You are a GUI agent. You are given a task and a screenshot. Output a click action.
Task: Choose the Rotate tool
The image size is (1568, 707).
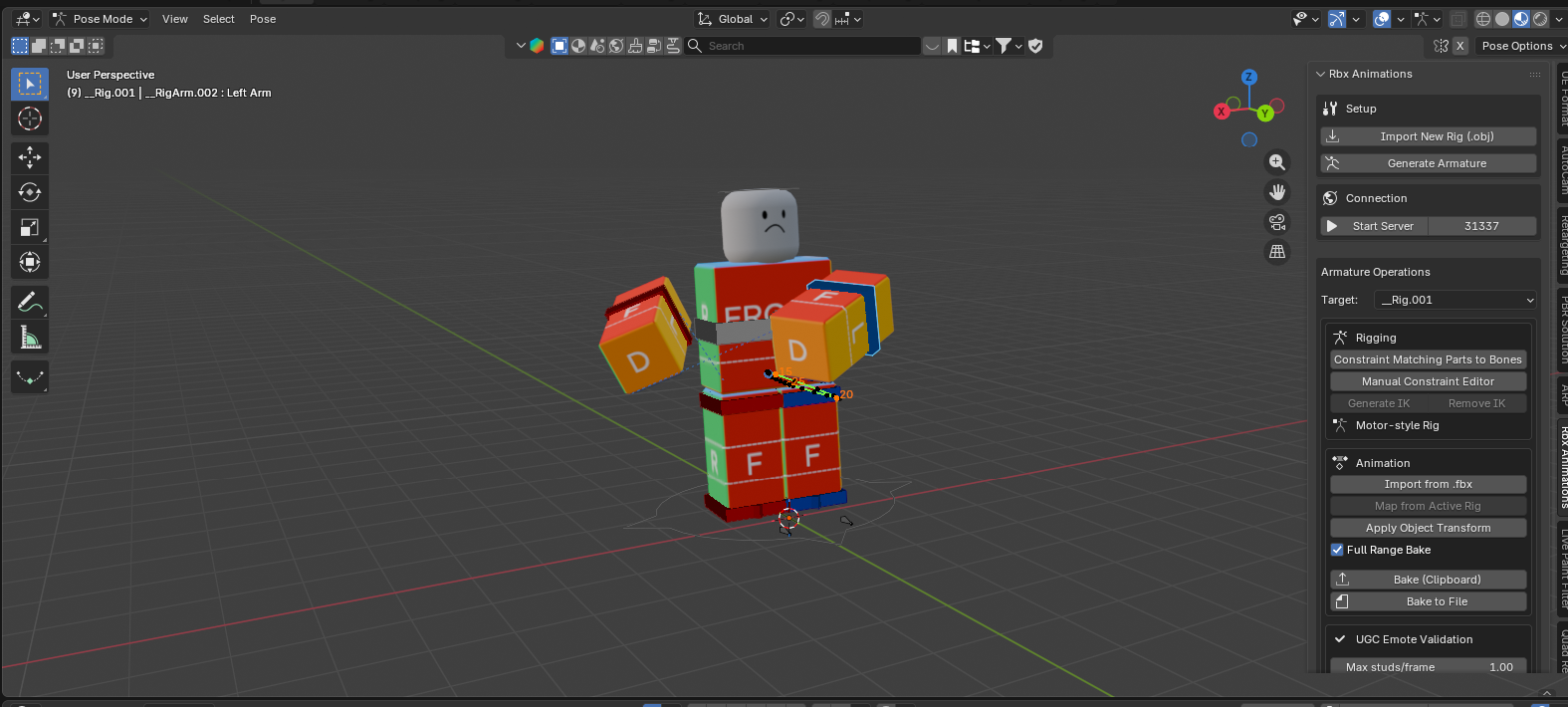click(30, 192)
